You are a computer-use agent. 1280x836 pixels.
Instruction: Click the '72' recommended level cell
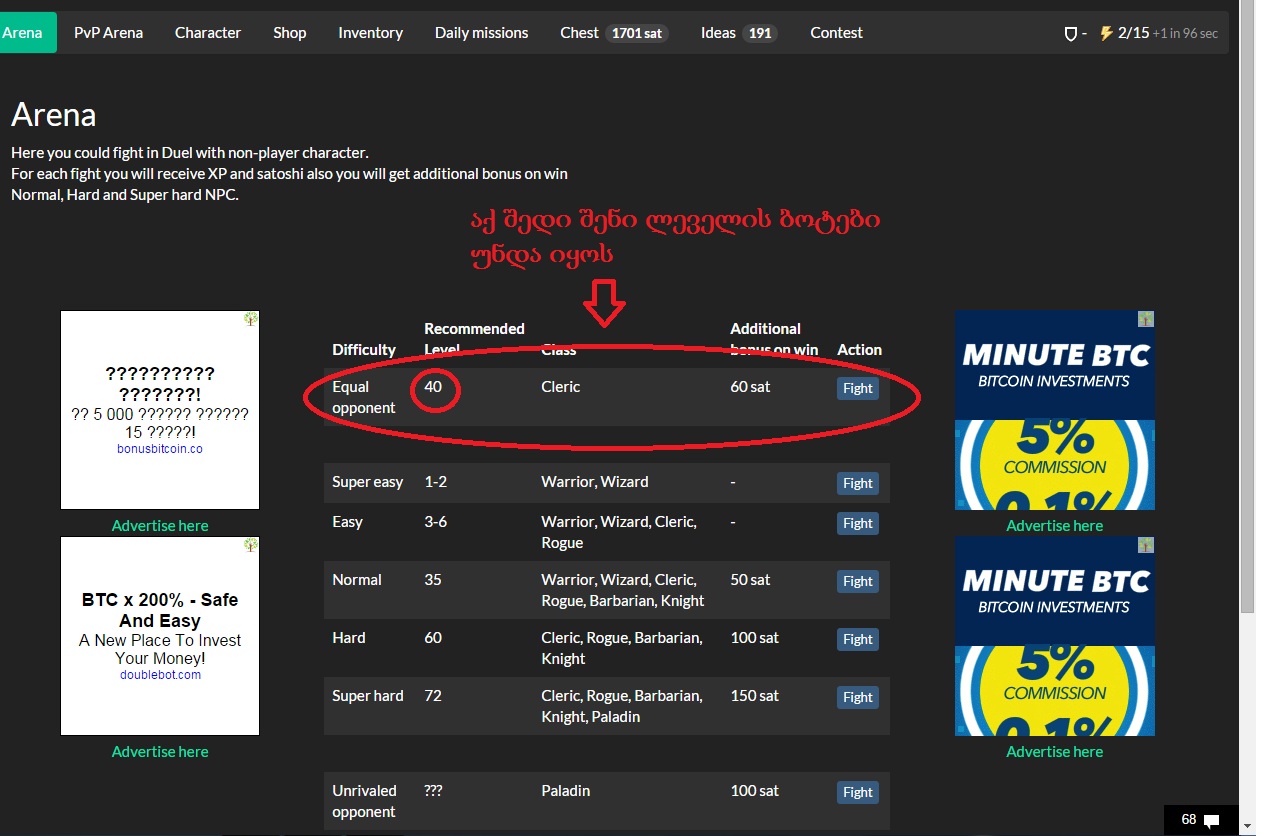click(433, 696)
